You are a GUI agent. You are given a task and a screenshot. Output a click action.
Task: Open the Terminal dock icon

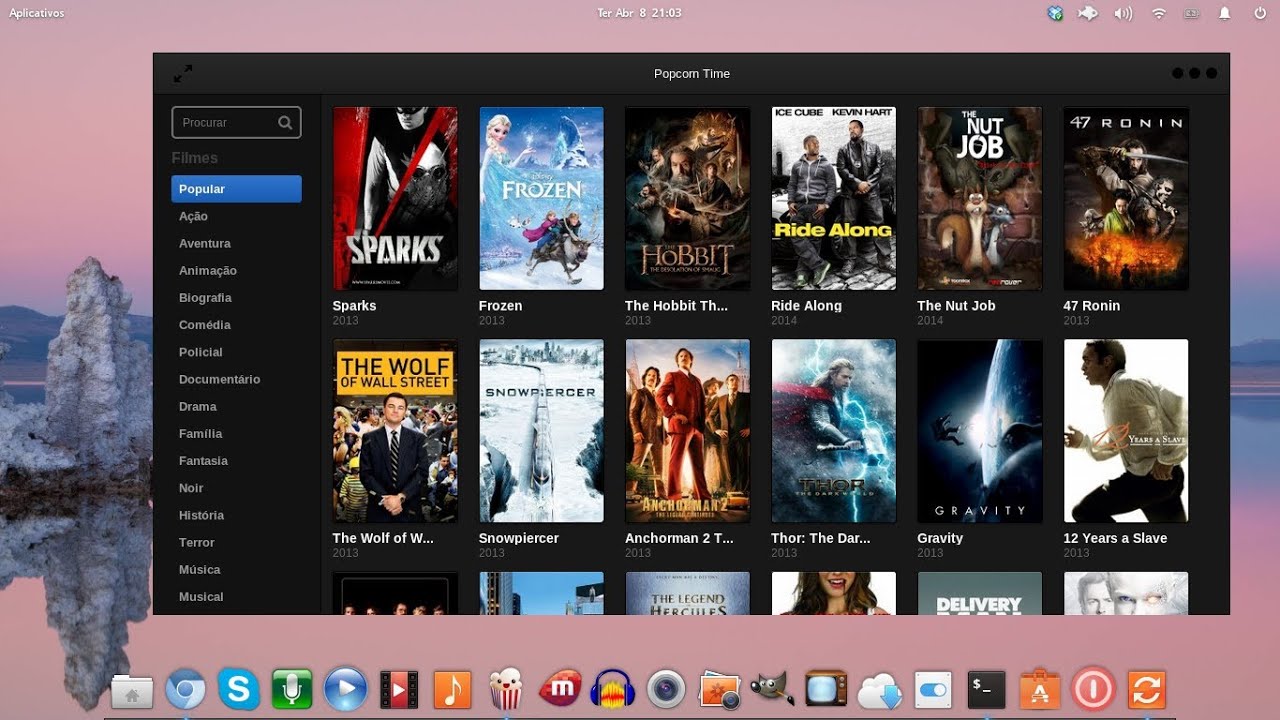click(x=986, y=689)
